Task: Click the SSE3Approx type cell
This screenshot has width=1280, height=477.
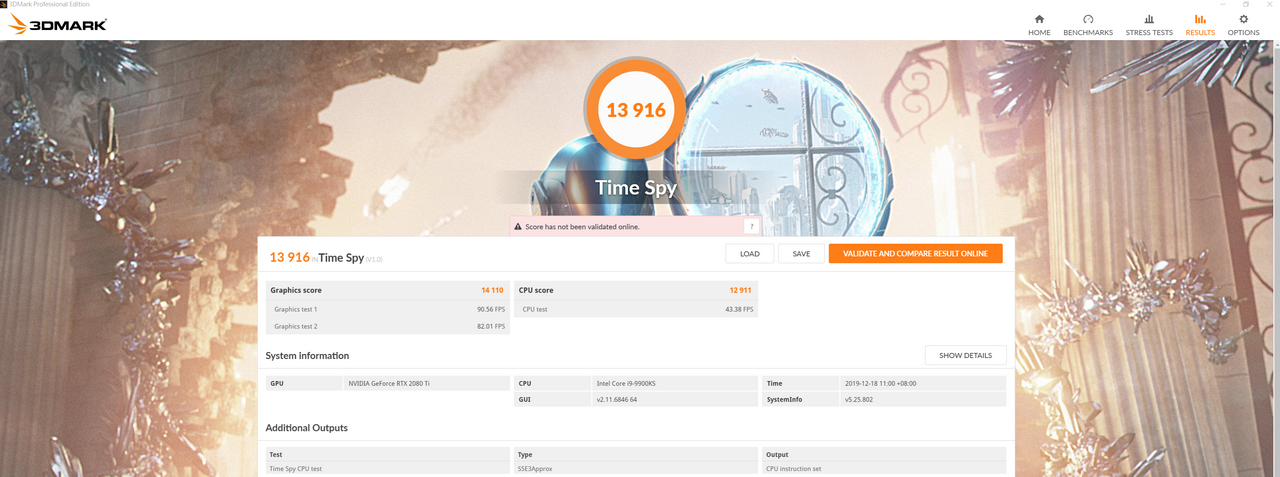Action: [x=636, y=468]
